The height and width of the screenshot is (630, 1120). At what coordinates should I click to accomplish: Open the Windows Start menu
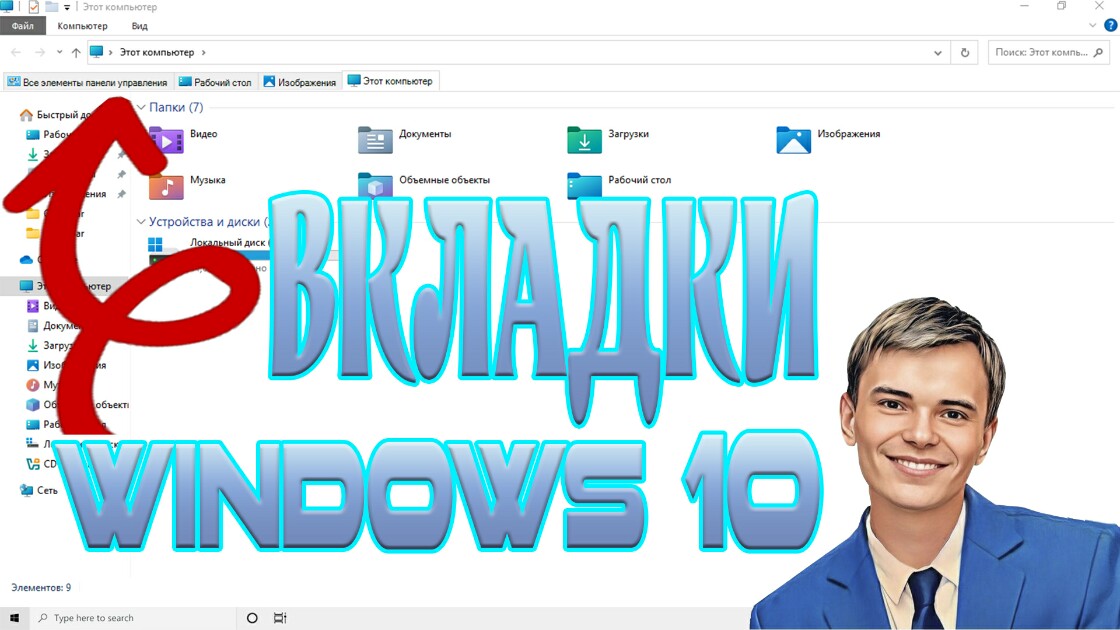coord(14,618)
